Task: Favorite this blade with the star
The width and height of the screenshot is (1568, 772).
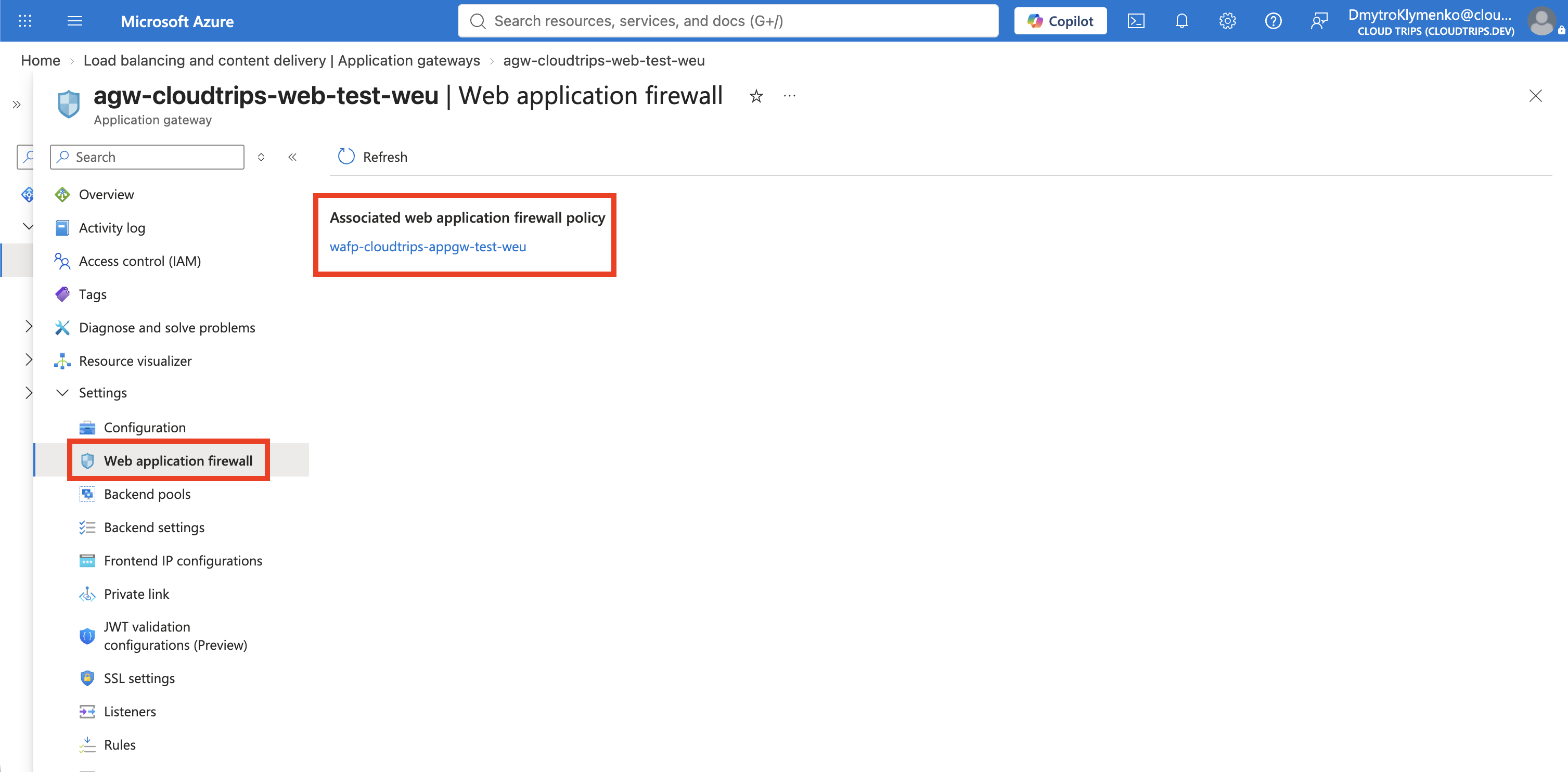Action: tap(756, 96)
